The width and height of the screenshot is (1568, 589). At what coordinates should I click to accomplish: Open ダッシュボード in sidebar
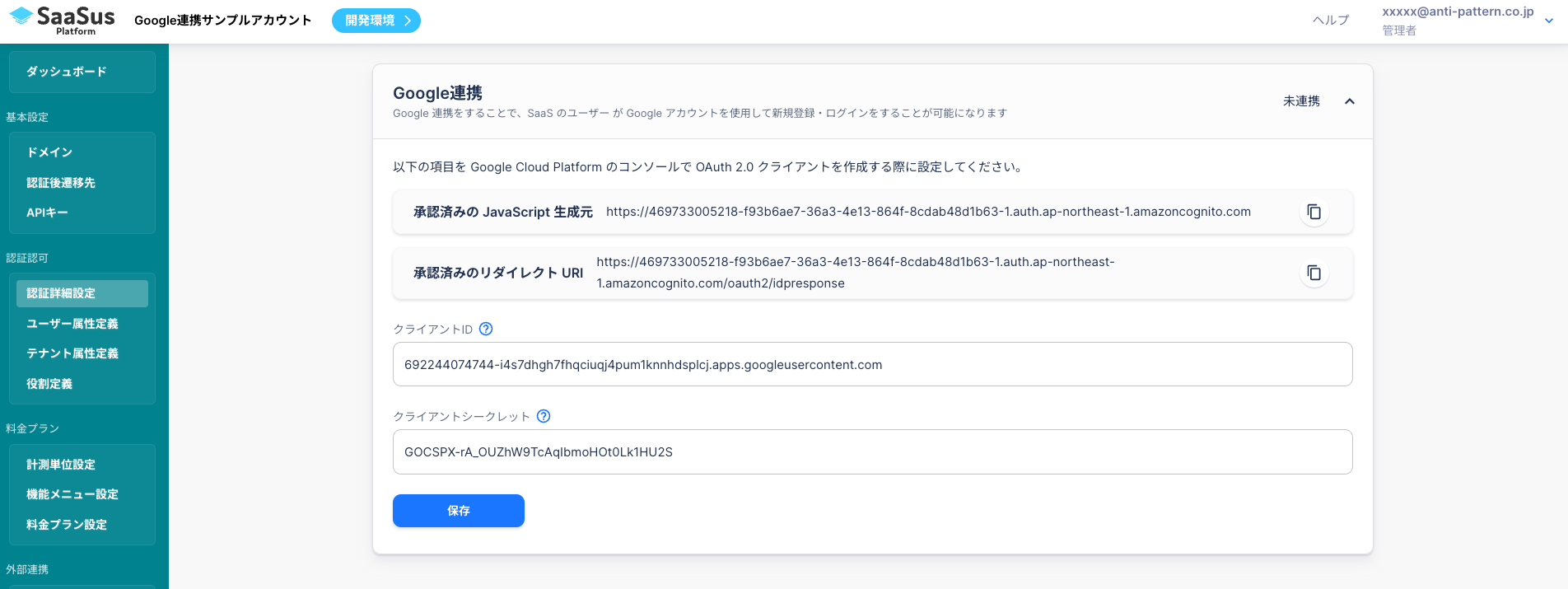(82, 72)
